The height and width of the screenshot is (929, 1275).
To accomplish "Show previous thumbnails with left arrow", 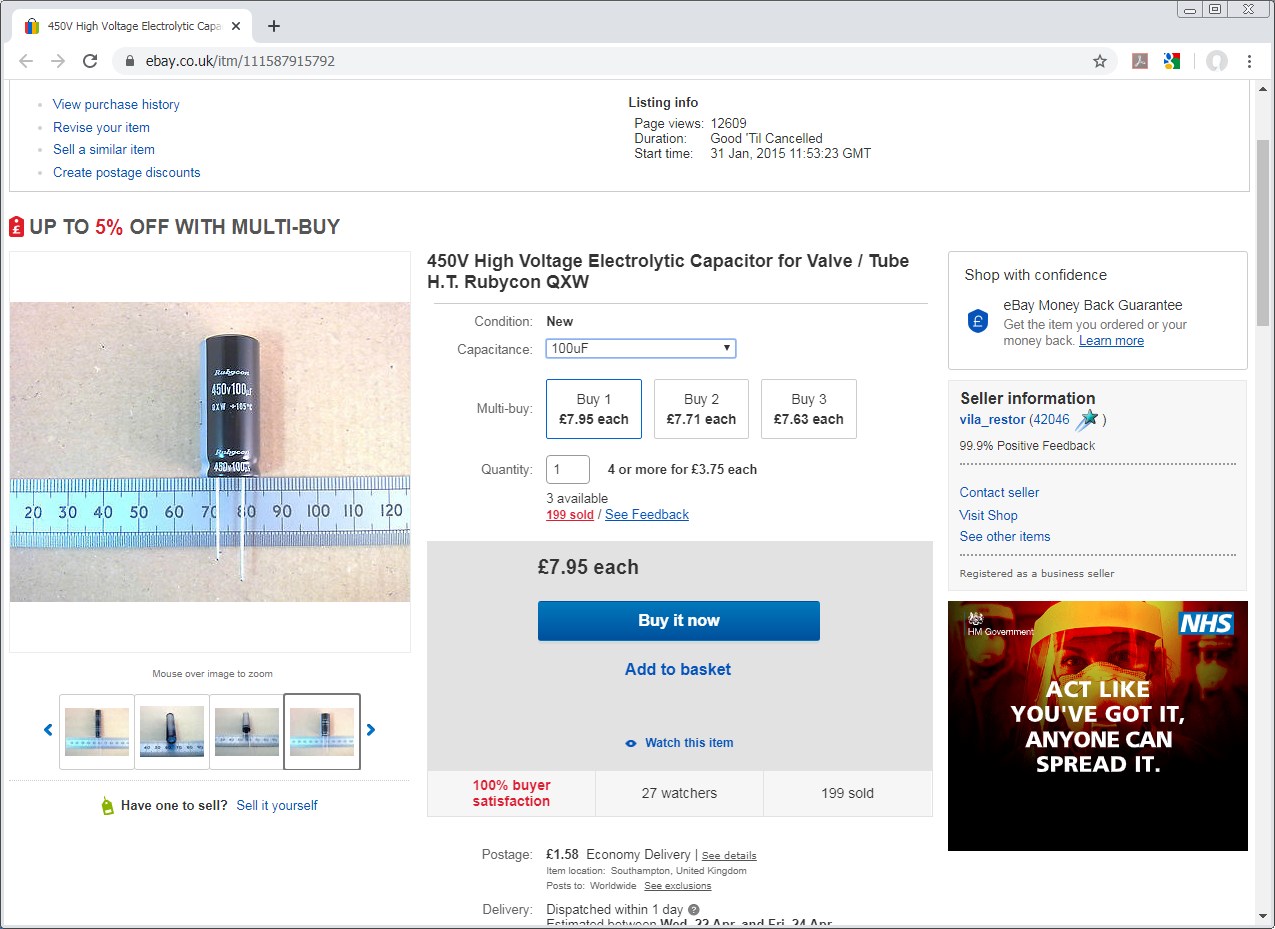I will pyautogui.click(x=48, y=730).
